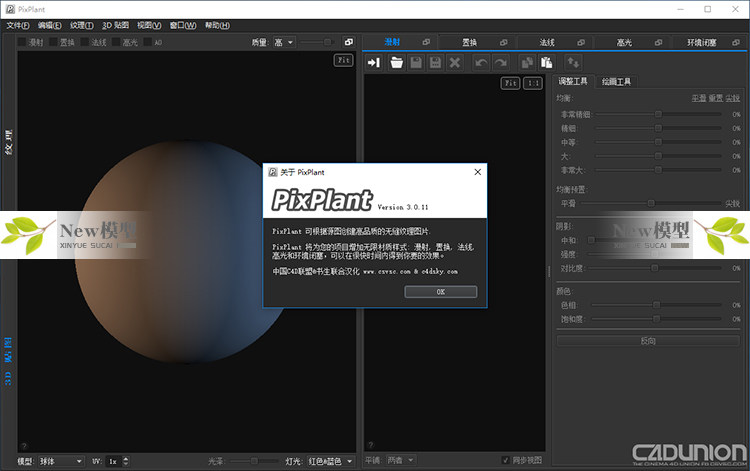Click the 平滑 preset link under 均衡
The height and width of the screenshot is (471, 750).
[x=699, y=98]
